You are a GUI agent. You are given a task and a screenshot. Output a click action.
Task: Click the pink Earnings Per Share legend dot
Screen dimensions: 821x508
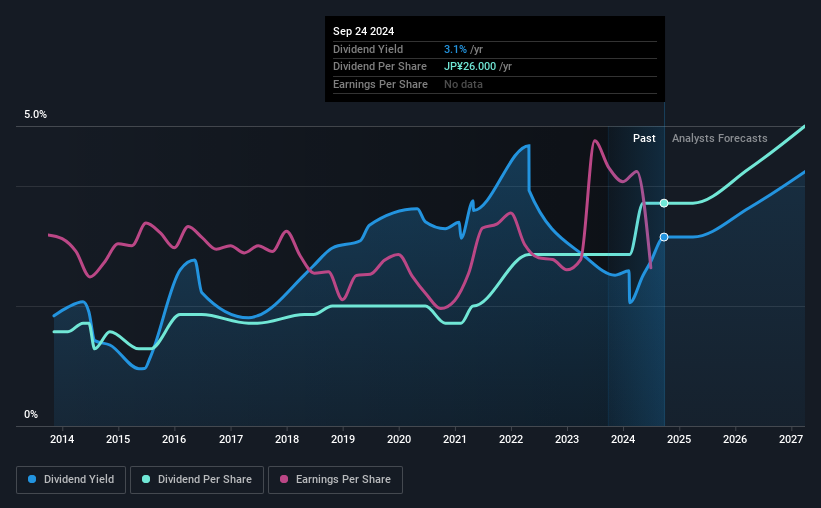coord(284,479)
